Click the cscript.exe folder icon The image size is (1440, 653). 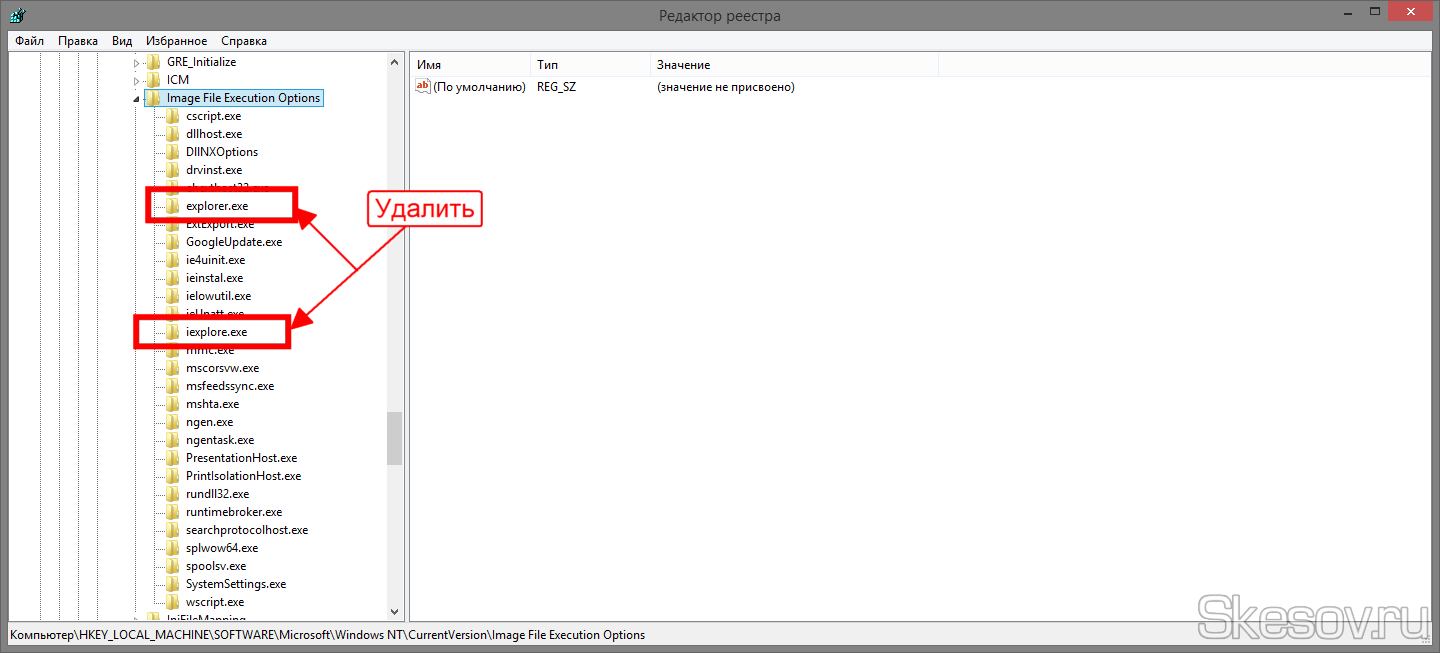tap(173, 116)
